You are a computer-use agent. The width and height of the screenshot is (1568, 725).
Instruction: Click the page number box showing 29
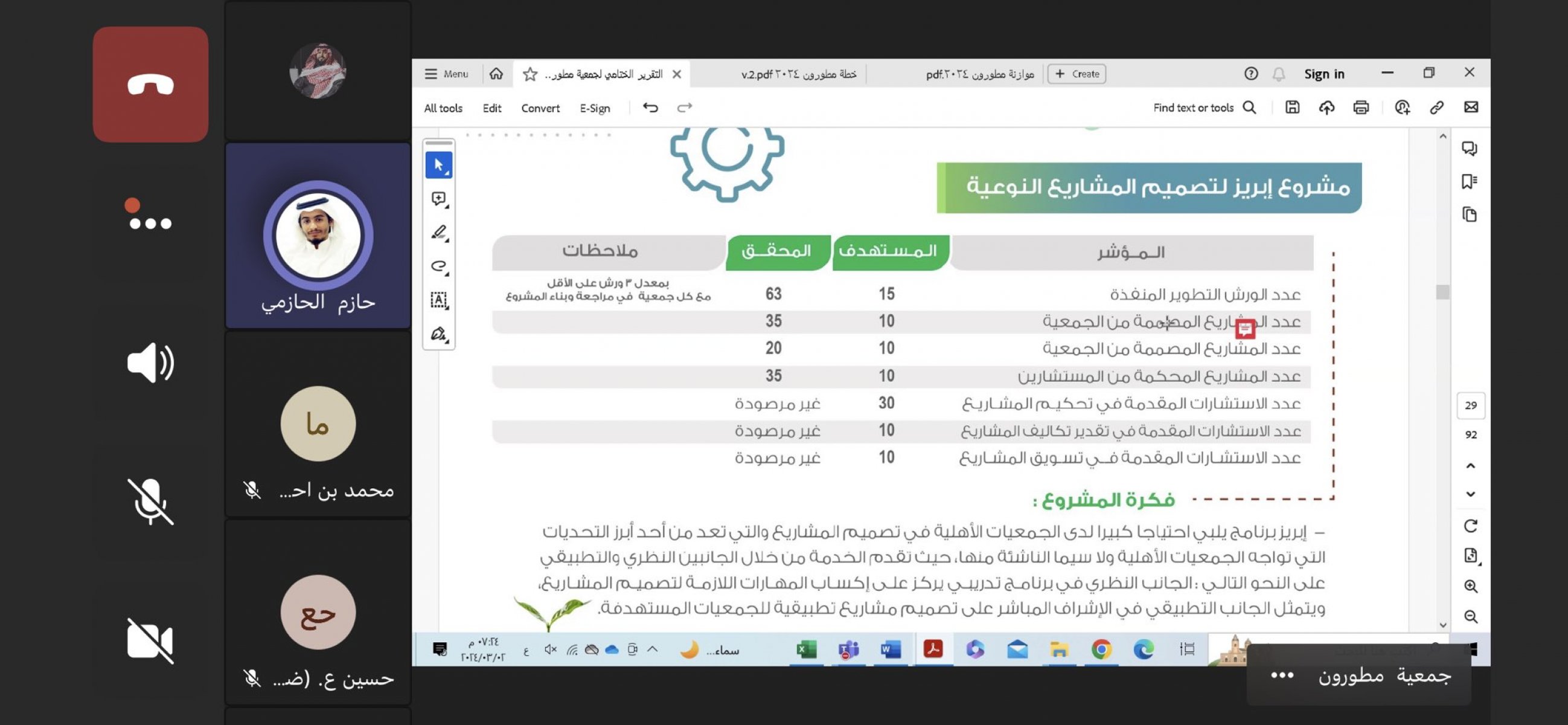click(x=1471, y=405)
